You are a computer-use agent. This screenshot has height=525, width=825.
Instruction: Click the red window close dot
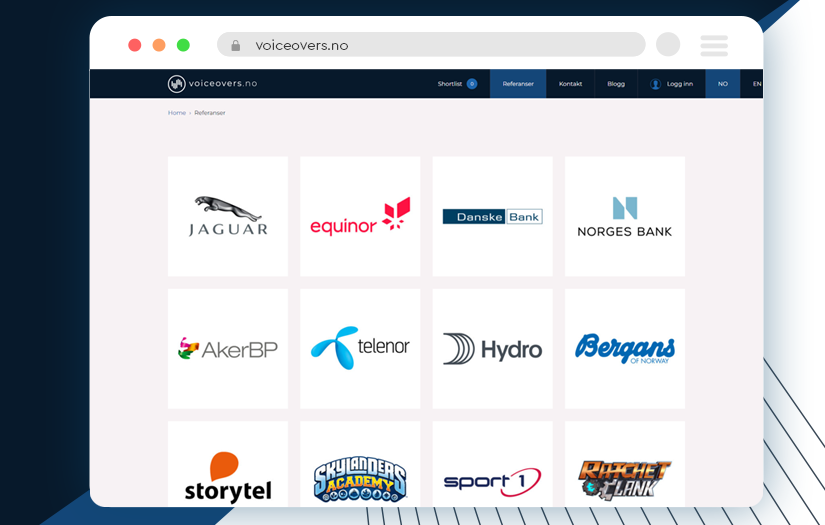pyautogui.click(x=135, y=45)
